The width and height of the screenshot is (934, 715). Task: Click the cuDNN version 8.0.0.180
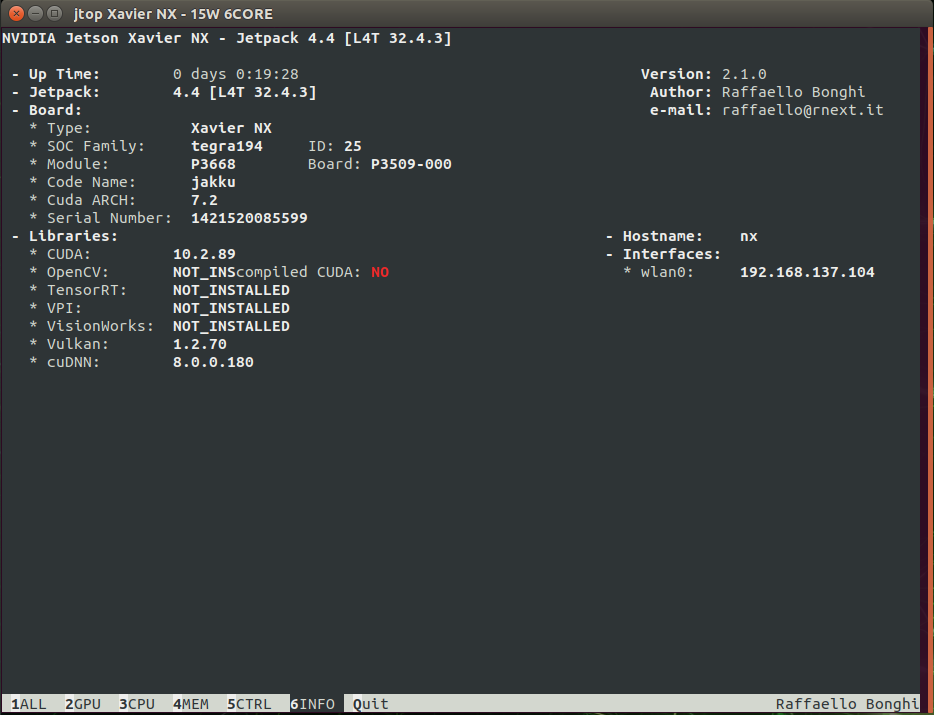213,362
